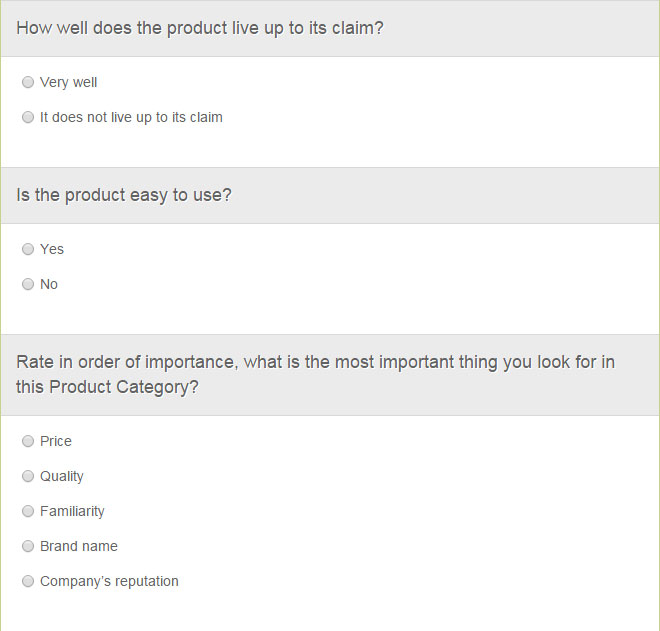660x631 pixels.
Task: Choose the 'Quality' radio button
Action: point(28,476)
